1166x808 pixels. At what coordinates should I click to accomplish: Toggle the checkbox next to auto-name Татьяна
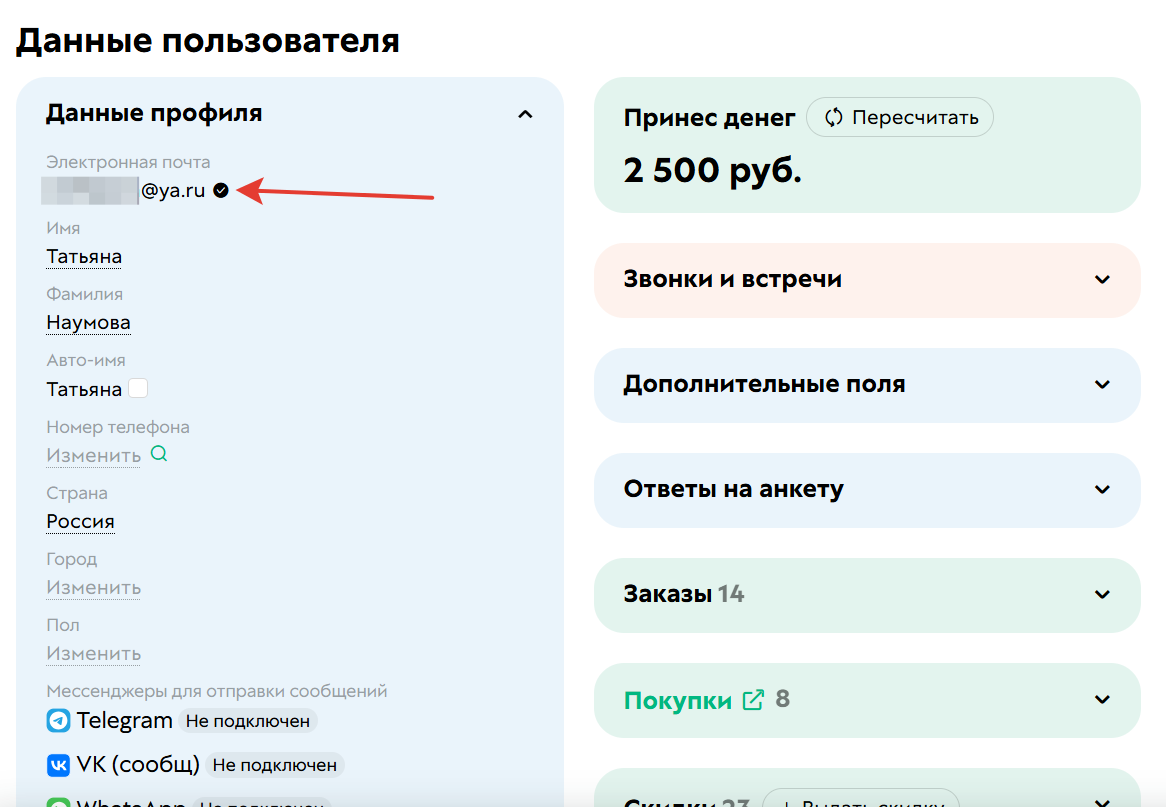[x=138, y=387]
